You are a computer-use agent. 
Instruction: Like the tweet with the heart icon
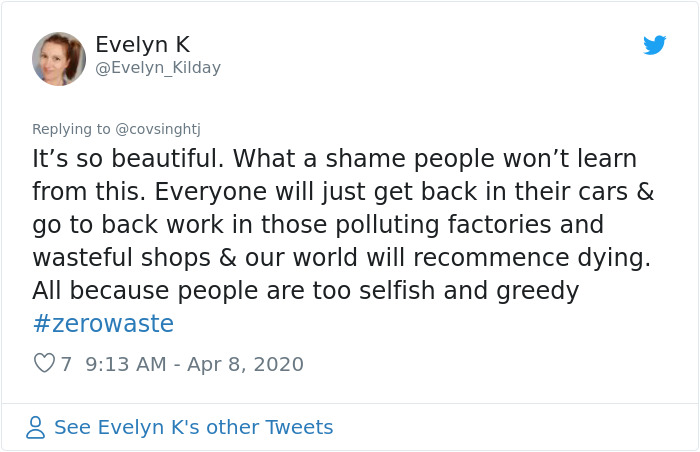(44, 364)
